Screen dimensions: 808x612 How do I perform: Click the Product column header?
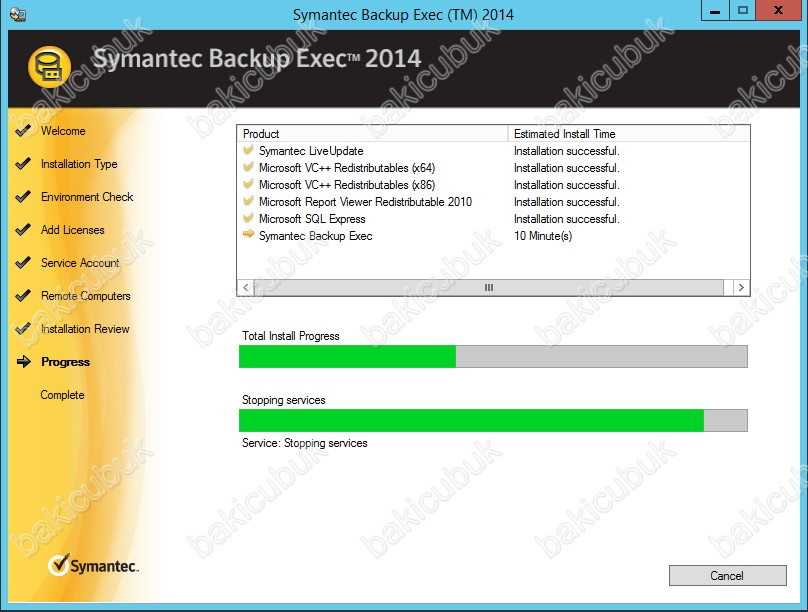coord(373,134)
